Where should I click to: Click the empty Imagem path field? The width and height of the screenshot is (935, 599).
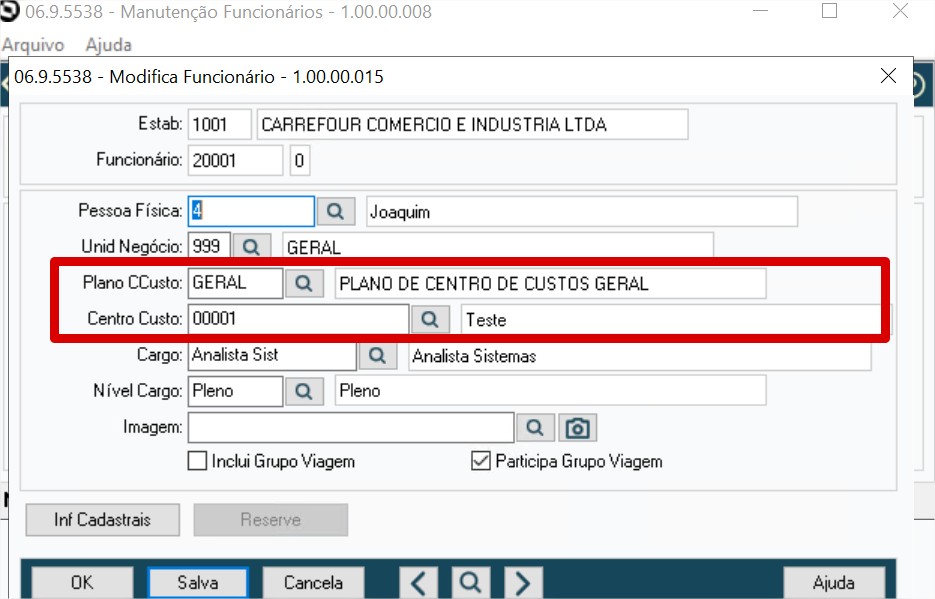(x=351, y=427)
